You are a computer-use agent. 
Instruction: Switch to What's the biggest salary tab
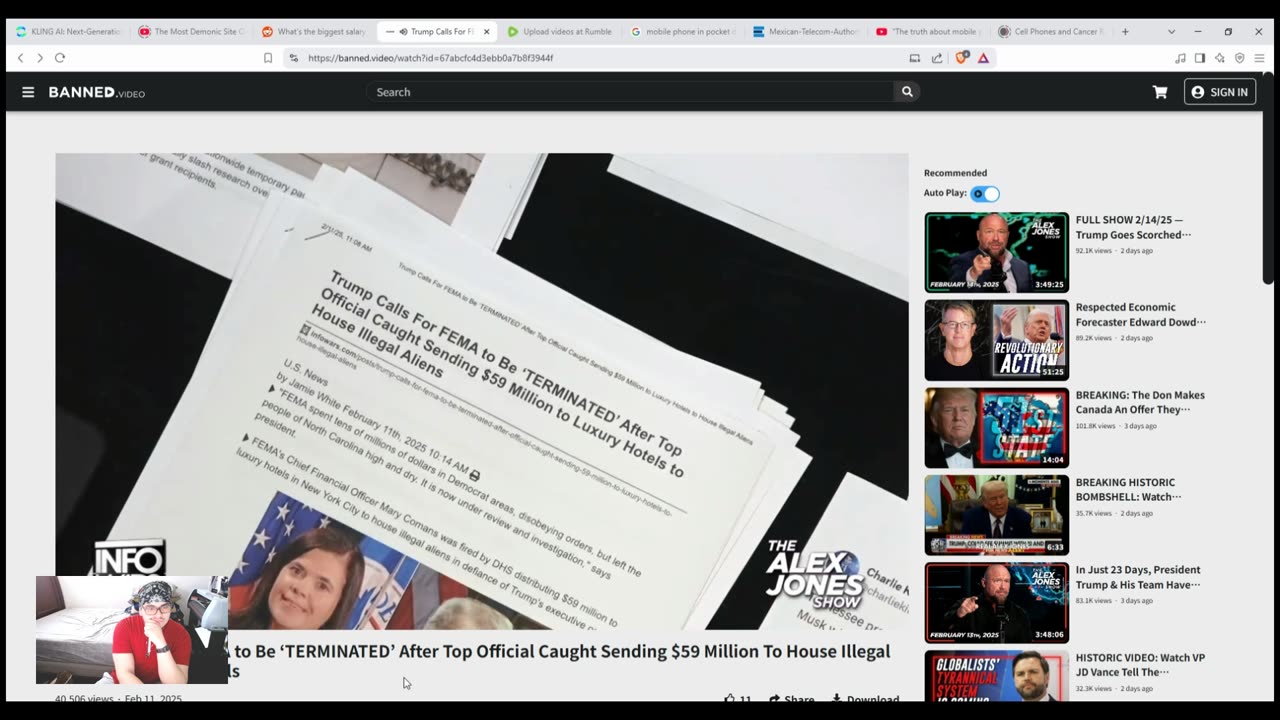tap(314, 31)
